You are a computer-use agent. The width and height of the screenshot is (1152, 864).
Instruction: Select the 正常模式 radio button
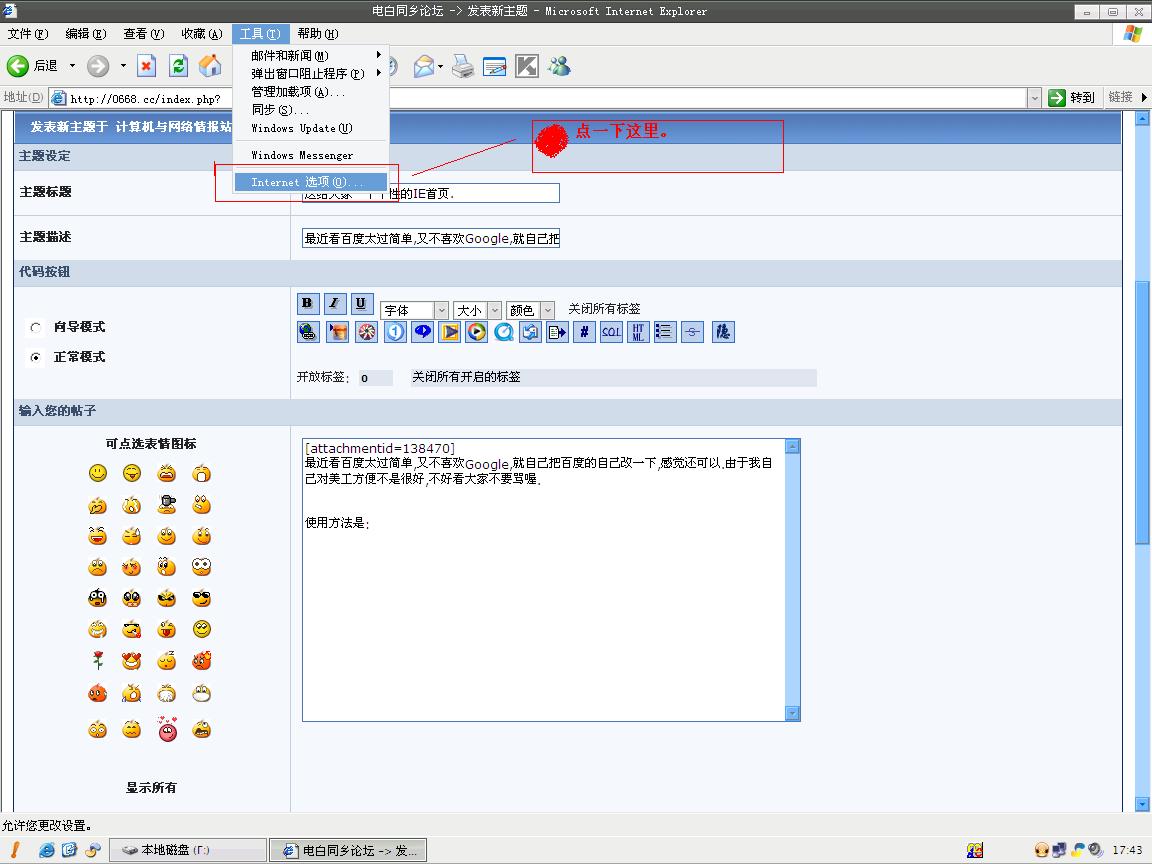pos(36,357)
